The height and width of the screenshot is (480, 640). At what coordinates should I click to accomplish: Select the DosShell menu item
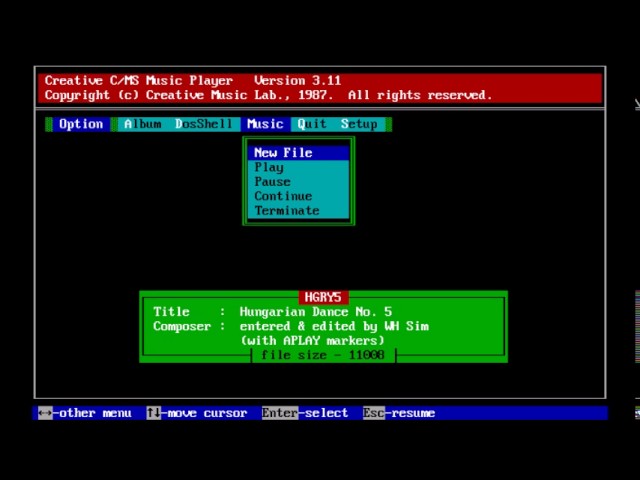point(203,124)
